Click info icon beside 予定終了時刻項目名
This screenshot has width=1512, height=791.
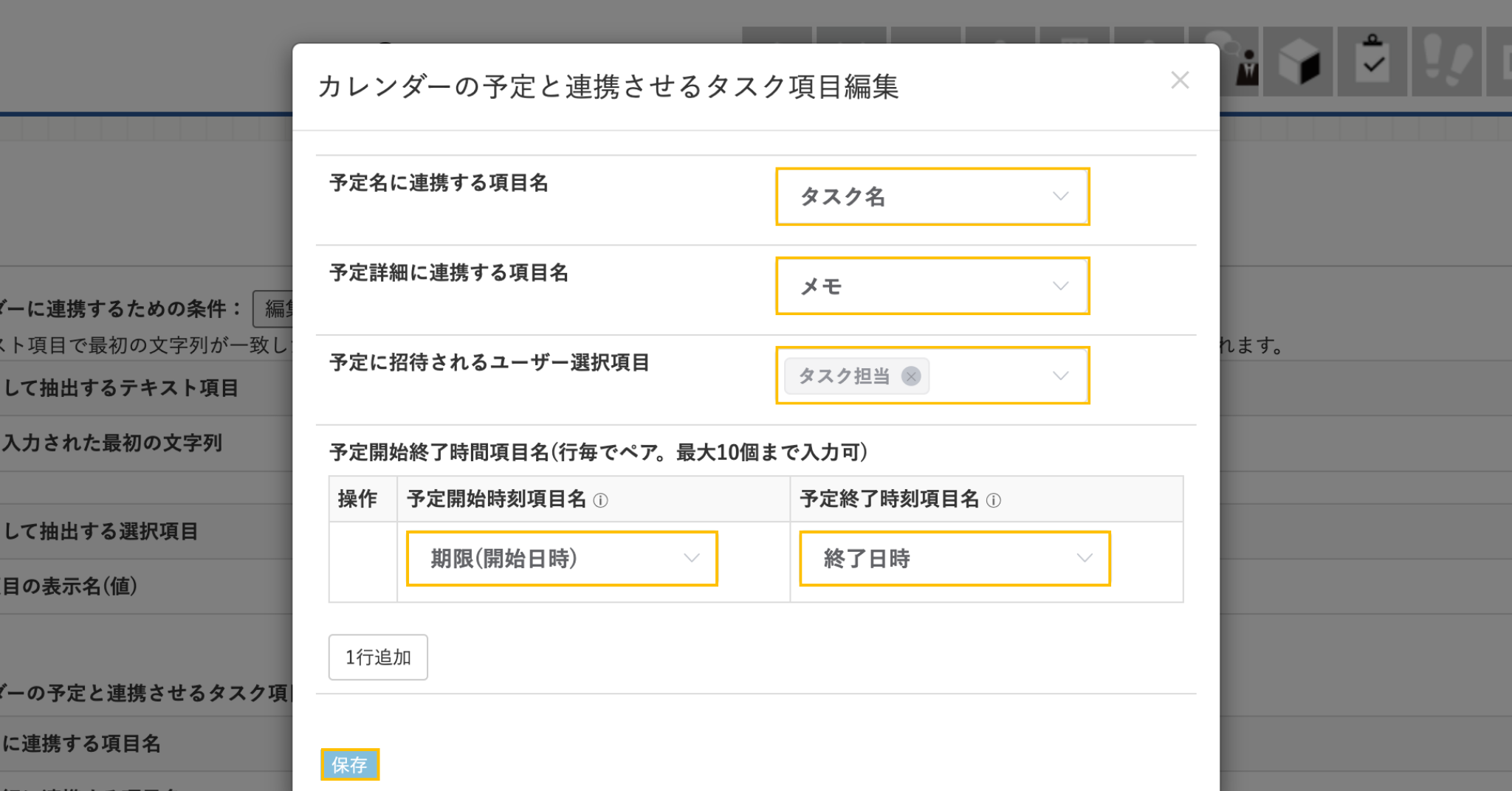[x=994, y=500]
